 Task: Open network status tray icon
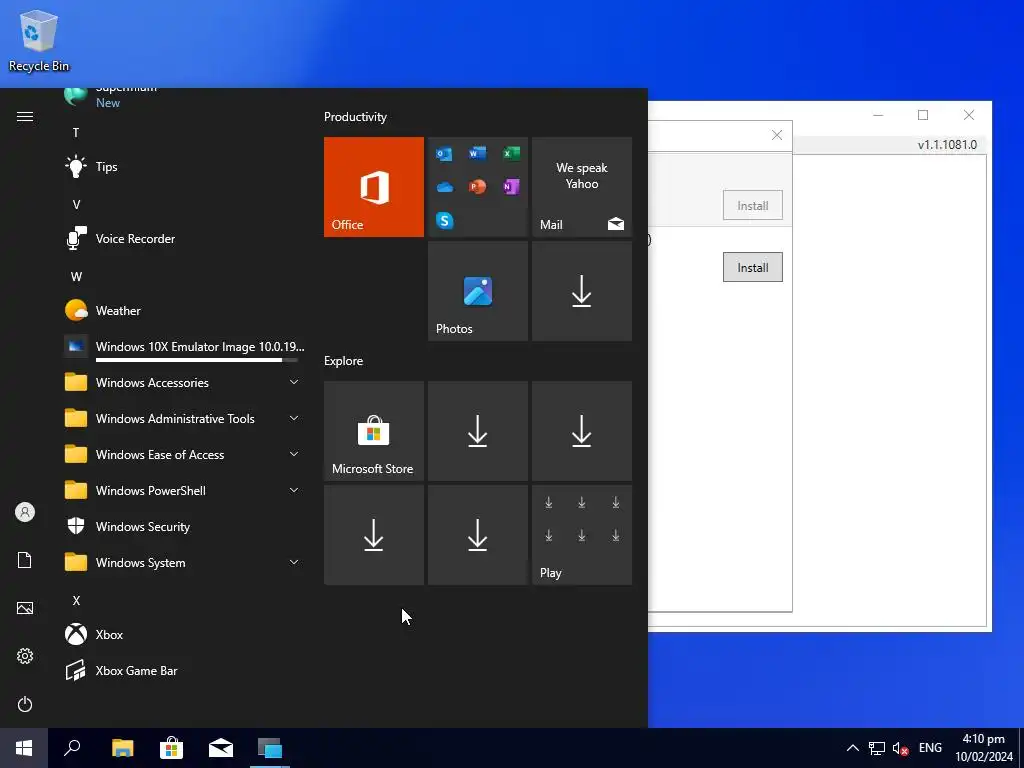tap(876, 748)
